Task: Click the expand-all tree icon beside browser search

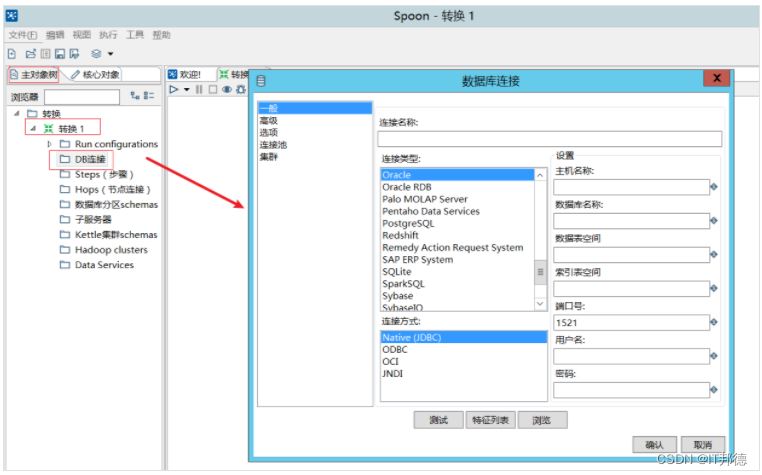Action: coord(134,96)
